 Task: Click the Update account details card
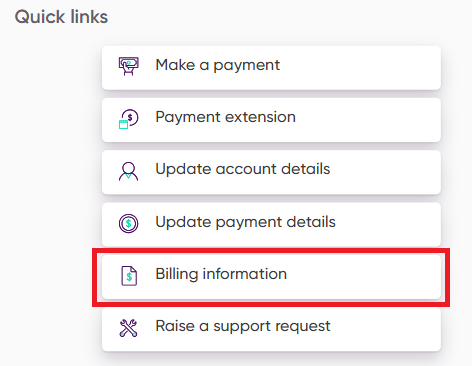pyautogui.click(x=271, y=172)
